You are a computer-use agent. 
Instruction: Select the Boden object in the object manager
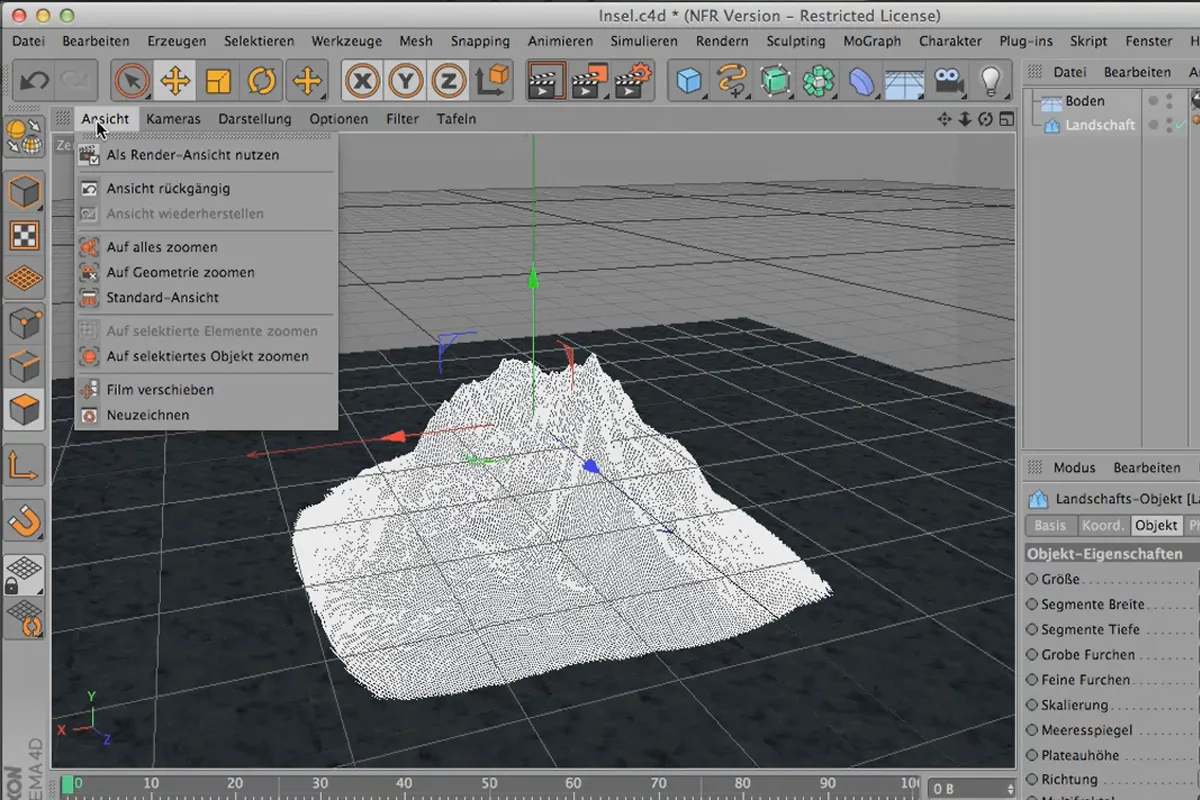[1085, 101]
